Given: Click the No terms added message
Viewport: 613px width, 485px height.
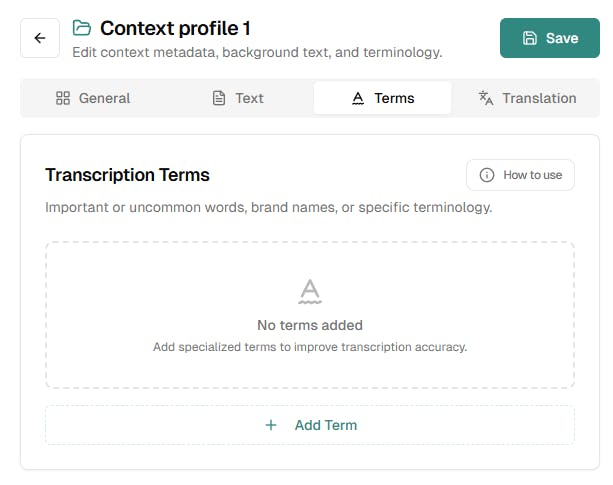Looking at the screenshot, I should [x=310, y=325].
